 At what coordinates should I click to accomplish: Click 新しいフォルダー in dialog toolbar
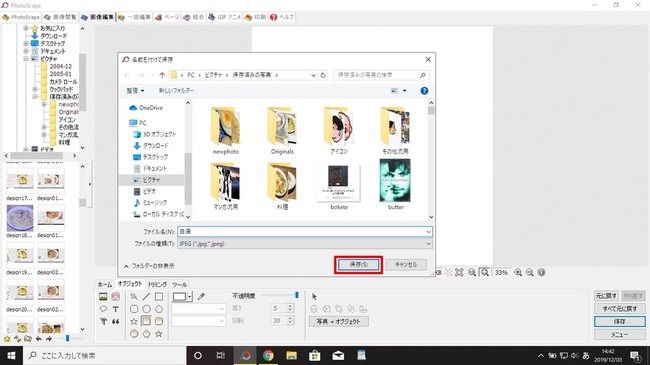[176, 90]
